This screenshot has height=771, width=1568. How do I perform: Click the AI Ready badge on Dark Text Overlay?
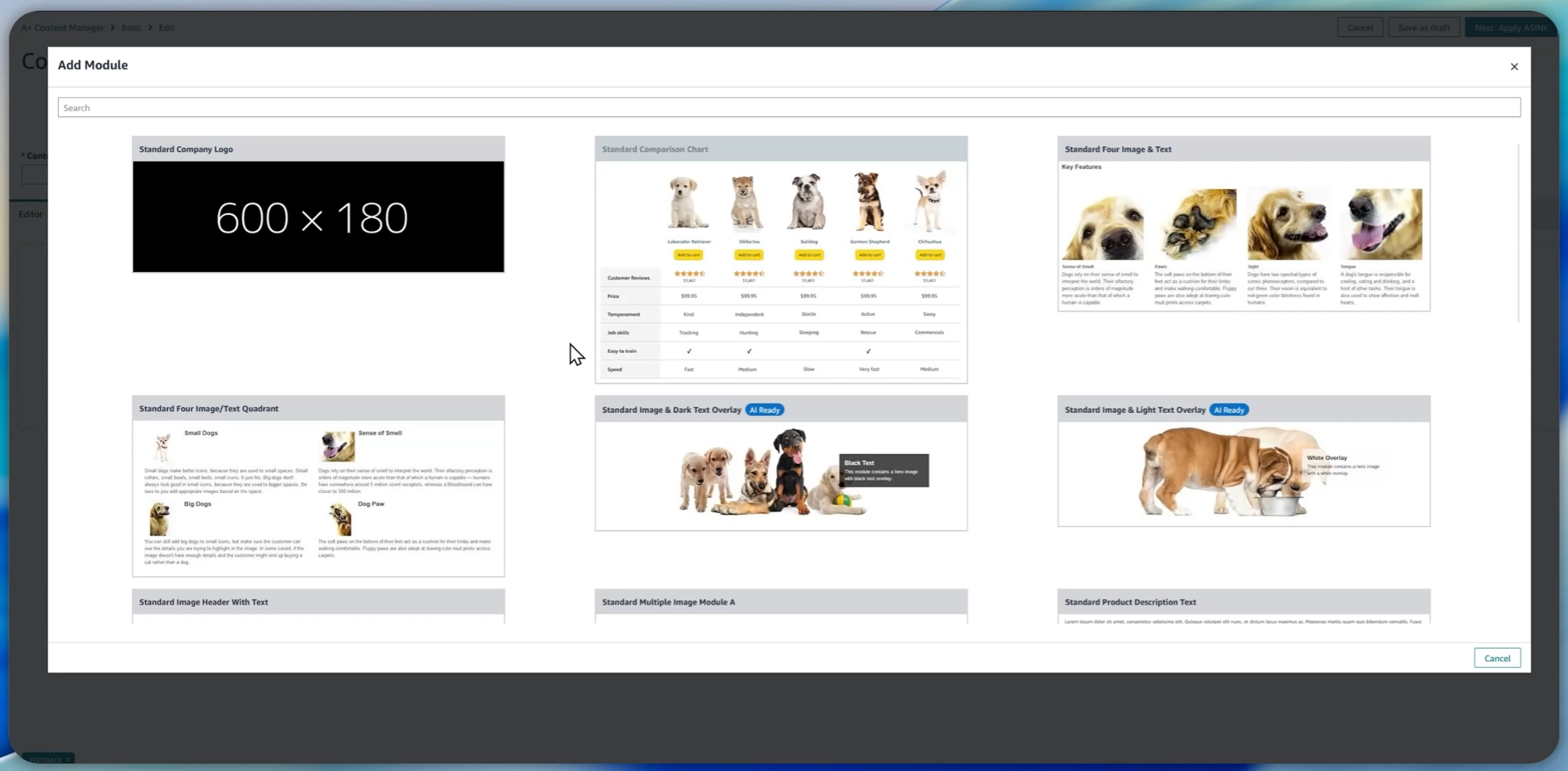pos(764,410)
